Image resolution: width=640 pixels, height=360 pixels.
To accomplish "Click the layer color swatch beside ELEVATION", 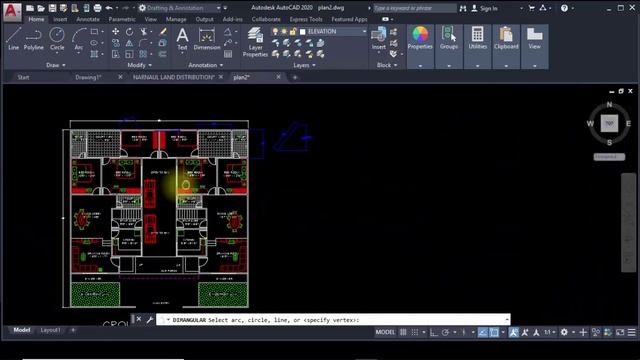I will pos(302,31).
